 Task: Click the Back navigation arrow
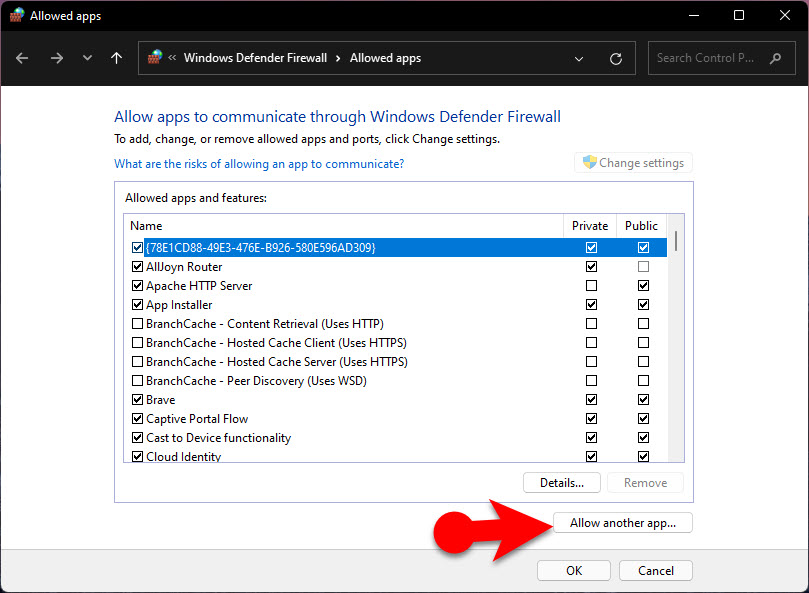(x=22, y=58)
